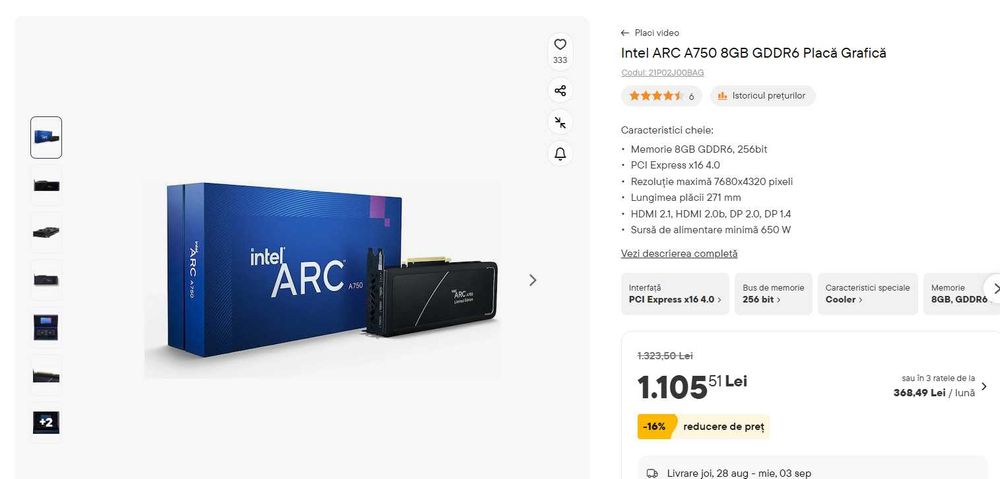Share this product using the share icon
This screenshot has width=1000, height=479.
(x=560, y=91)
